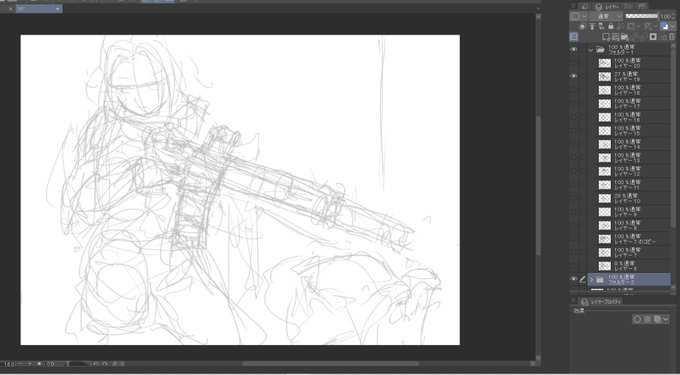Select layer レイヤー 14
The height and width of the screenshot is (375, 680).
630,144
